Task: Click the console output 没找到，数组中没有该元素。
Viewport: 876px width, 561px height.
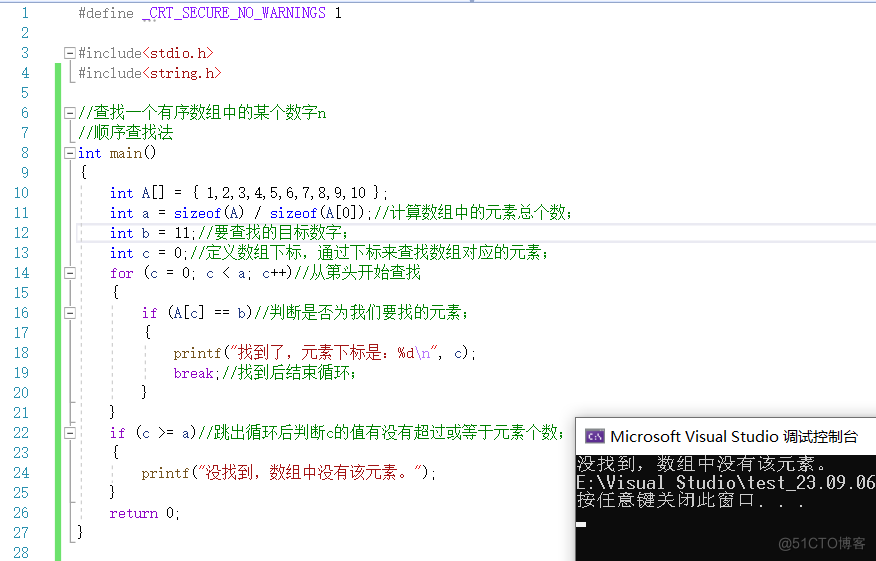Action: (x=701, y=463)
